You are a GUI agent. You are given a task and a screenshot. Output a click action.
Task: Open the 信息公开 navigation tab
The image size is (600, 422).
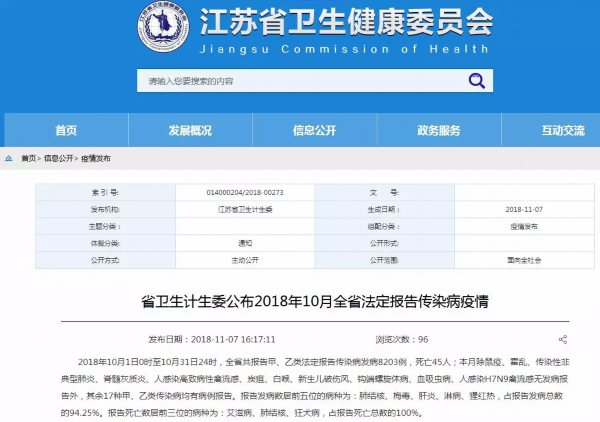(x=315, y=130)
